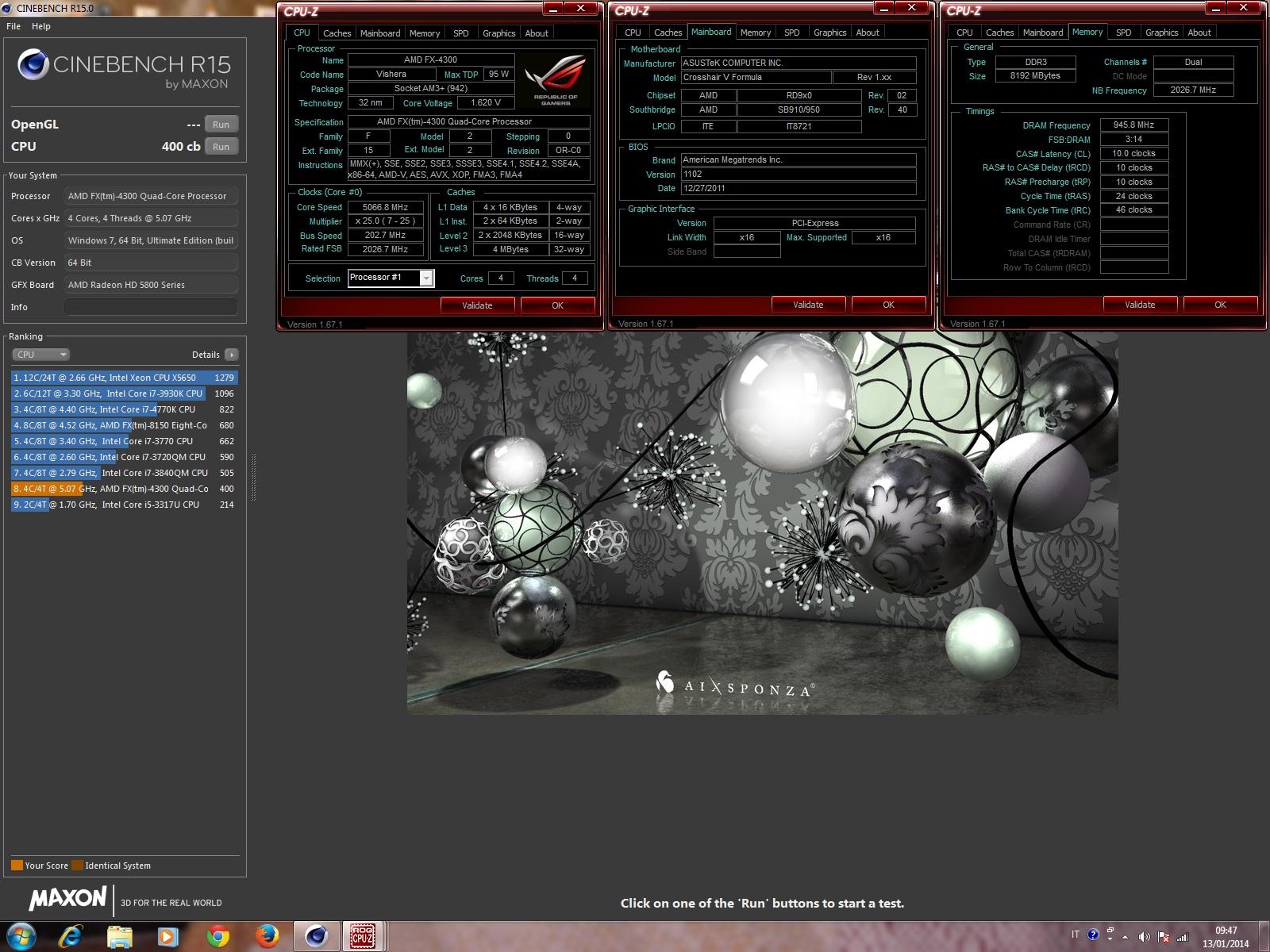Select ranking row Intel Core i7-3770
Image resolution: width=1270 pixels, height=952 pixels.
[x=125, y=441]
